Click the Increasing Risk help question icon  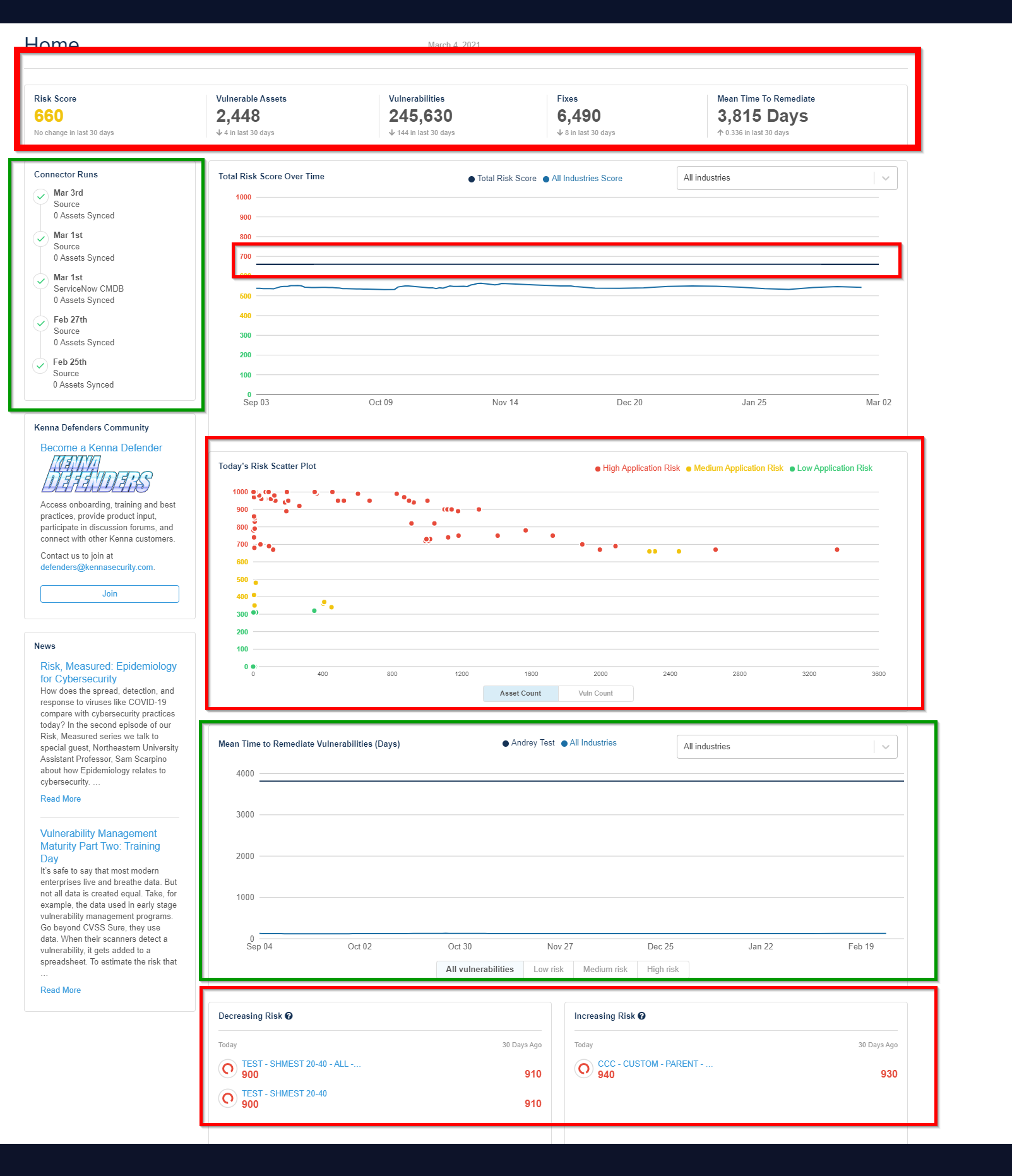tap(641, 1016)
